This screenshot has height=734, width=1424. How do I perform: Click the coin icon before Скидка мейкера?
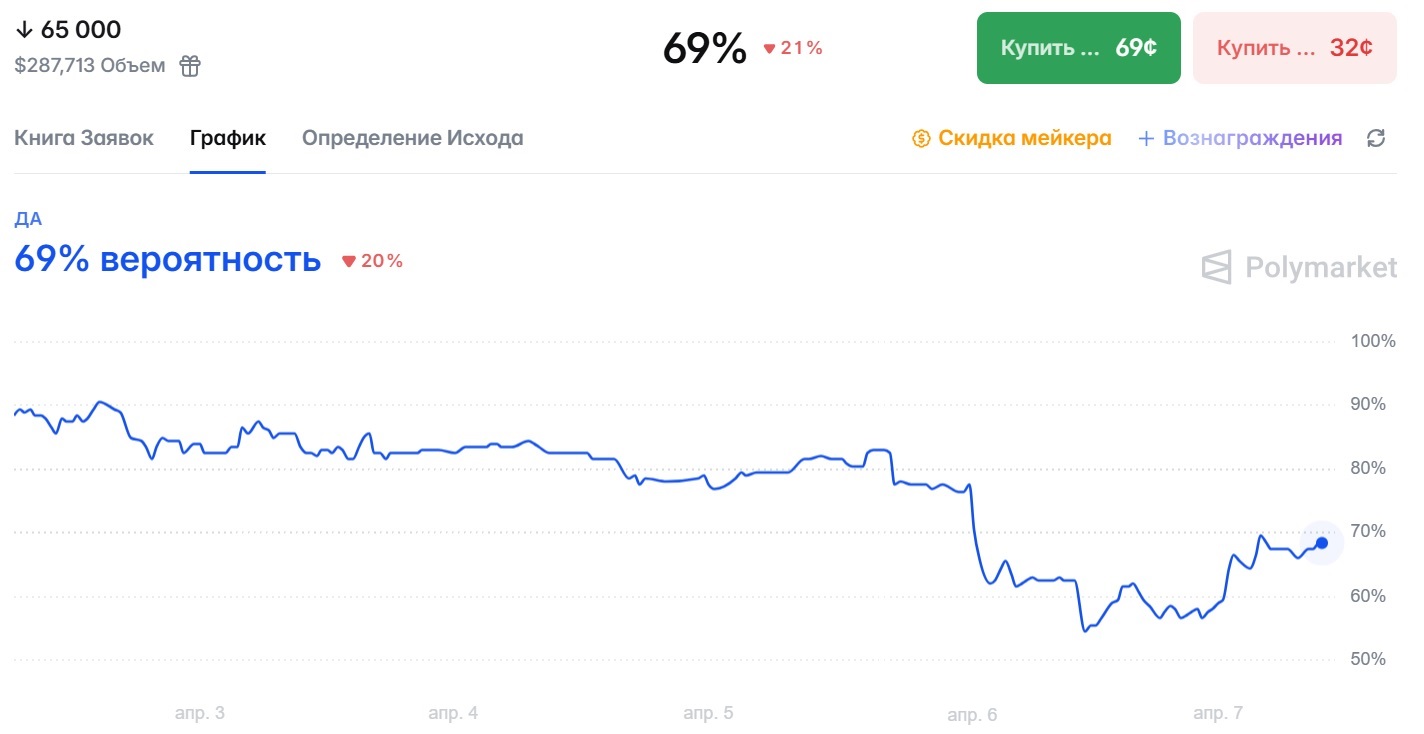pos(921,138)
